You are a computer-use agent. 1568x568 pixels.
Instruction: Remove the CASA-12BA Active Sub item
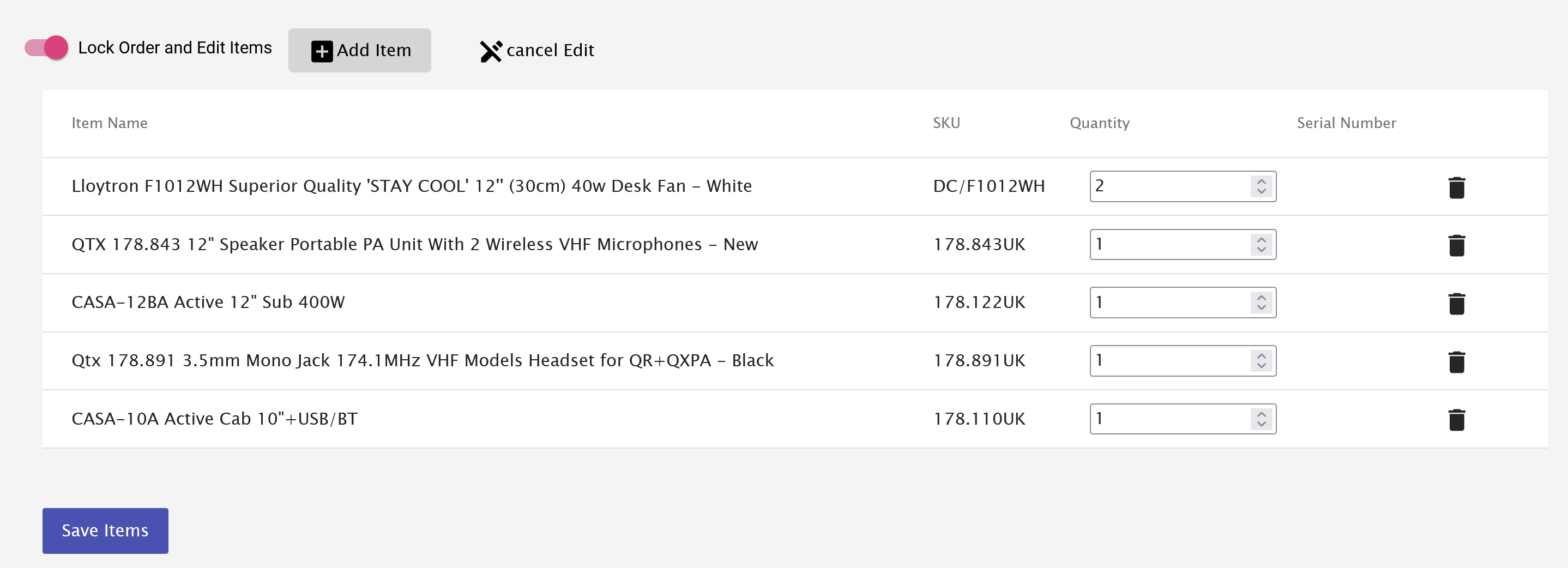point(1456,303)
